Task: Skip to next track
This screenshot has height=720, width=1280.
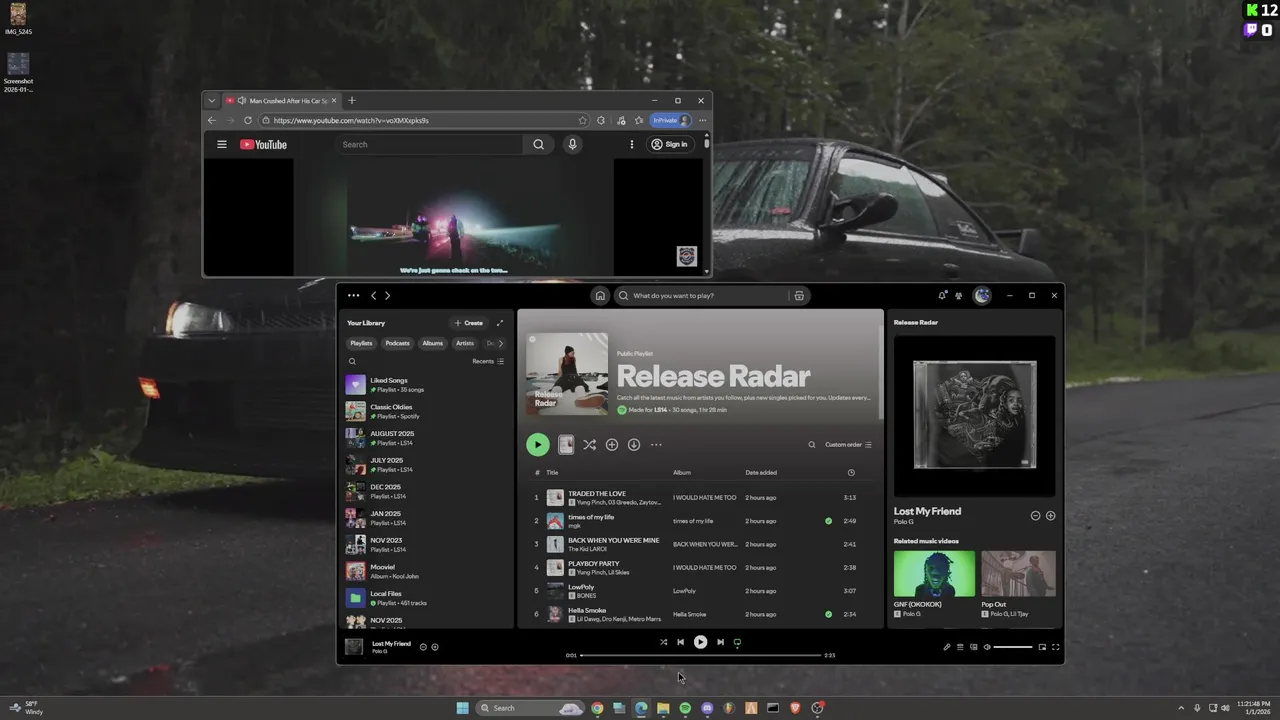Action: [720, 642]
